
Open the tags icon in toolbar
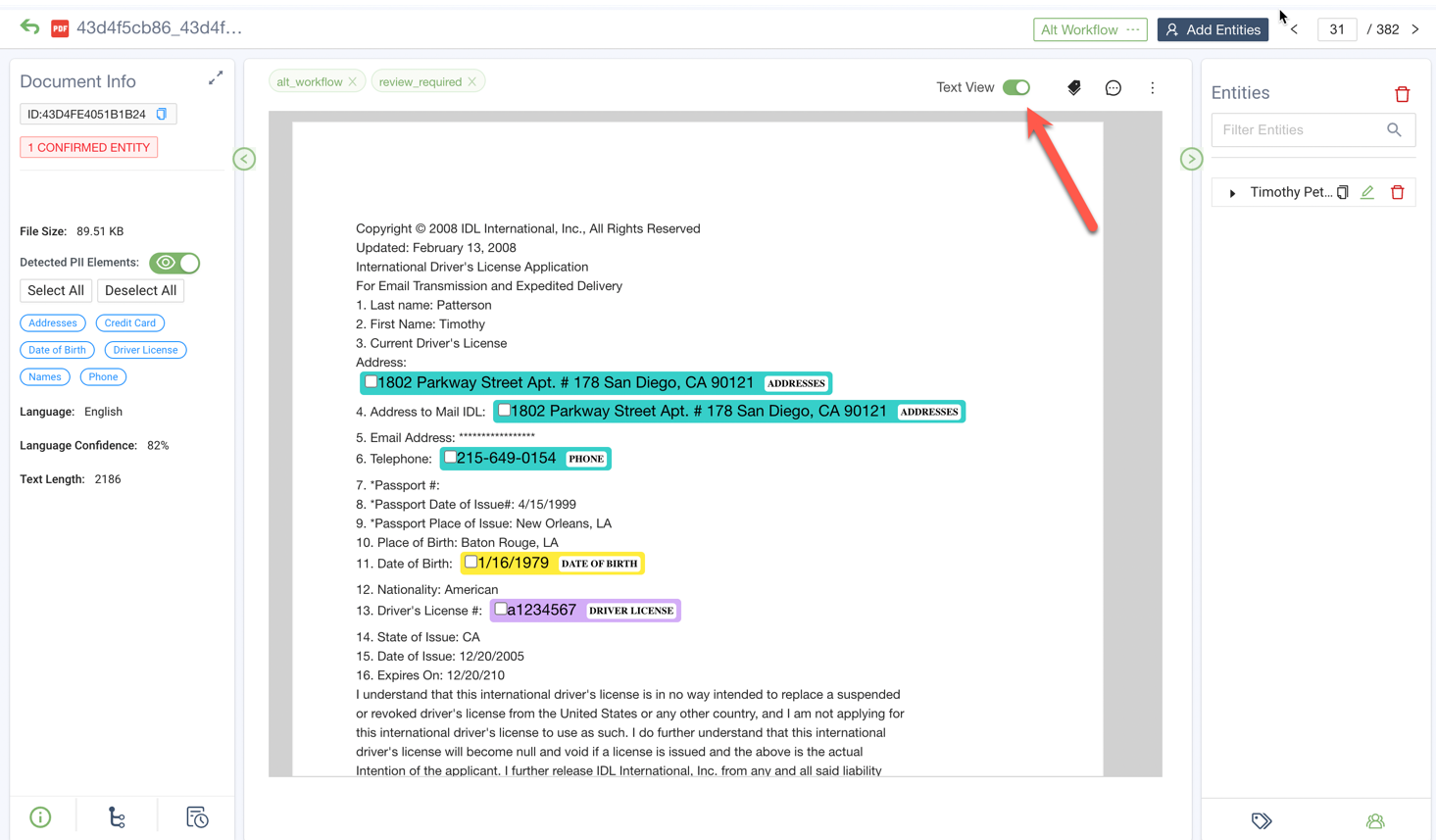(1074, 88)
